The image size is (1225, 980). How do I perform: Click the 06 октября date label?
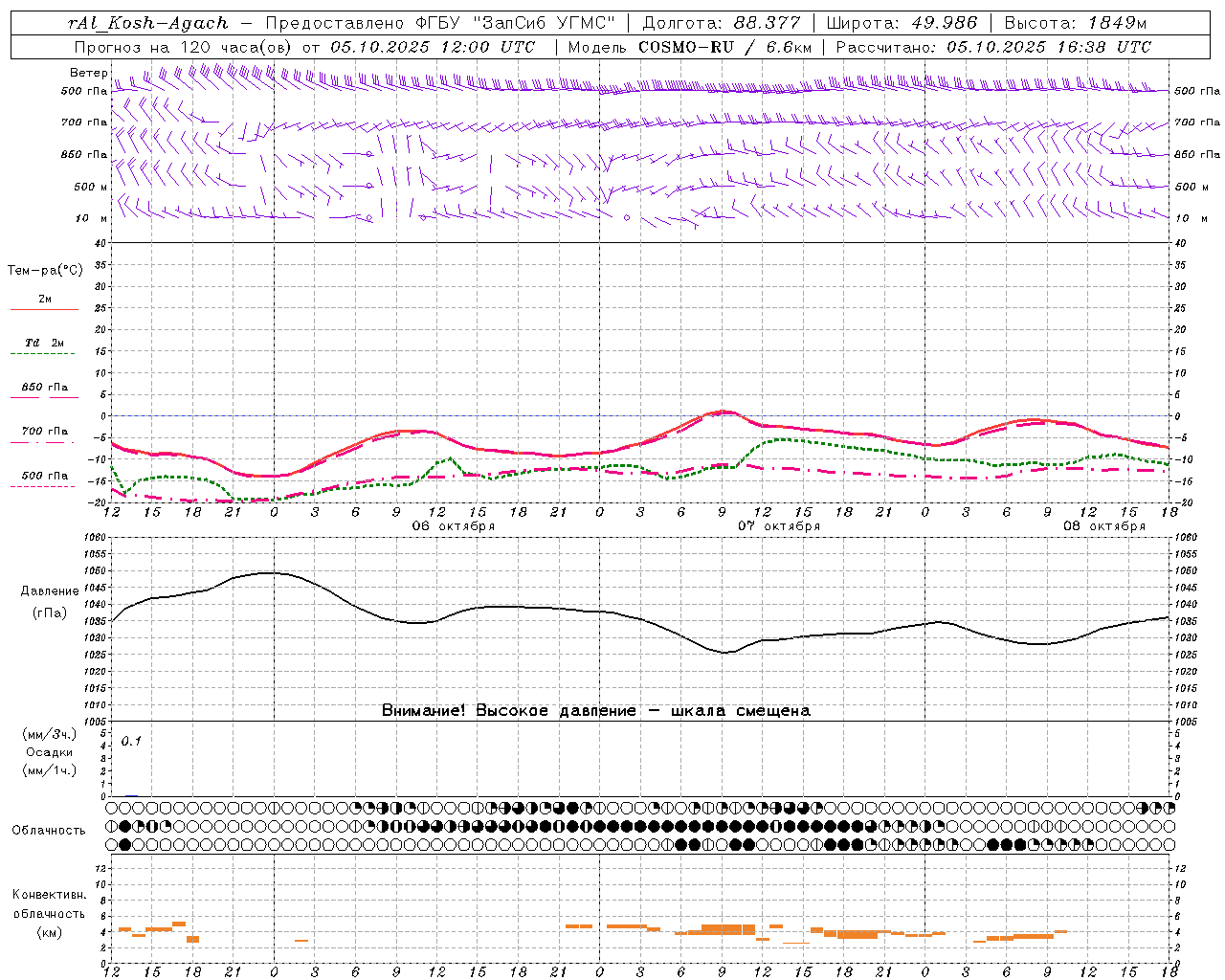click(x=454, y=526)
